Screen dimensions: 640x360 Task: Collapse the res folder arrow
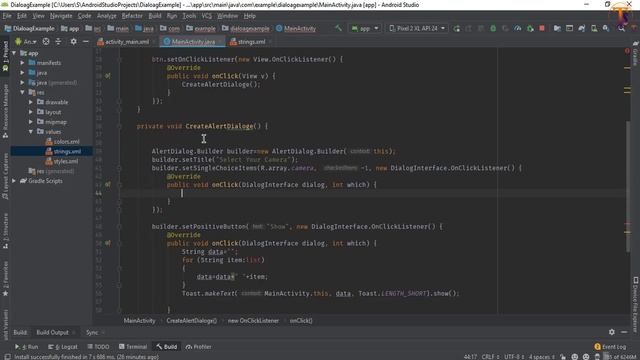tap(22, 92)
